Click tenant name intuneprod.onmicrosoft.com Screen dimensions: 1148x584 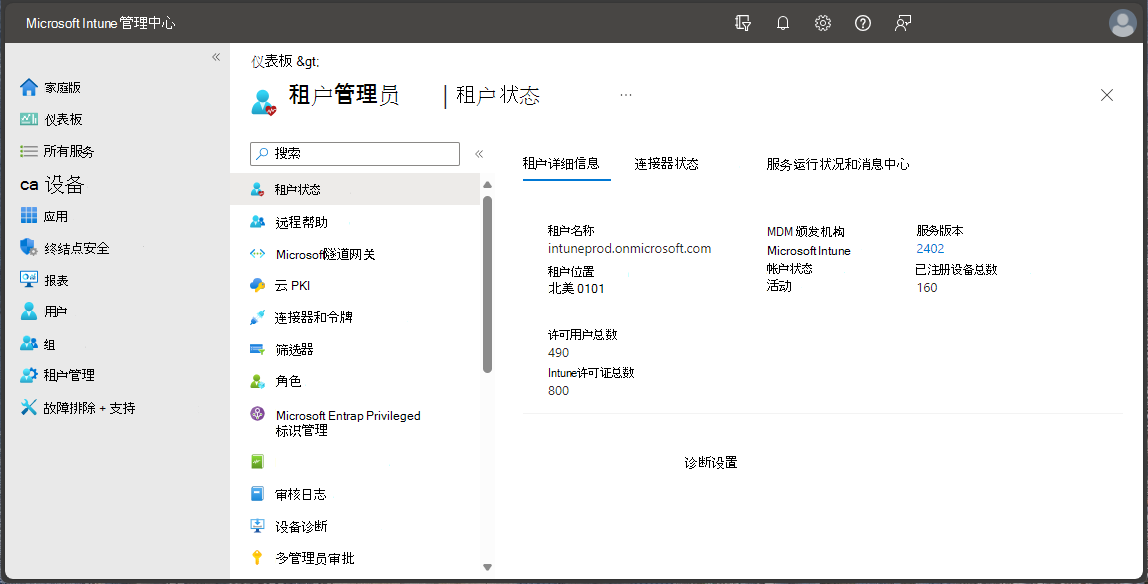tap(630, 249)
